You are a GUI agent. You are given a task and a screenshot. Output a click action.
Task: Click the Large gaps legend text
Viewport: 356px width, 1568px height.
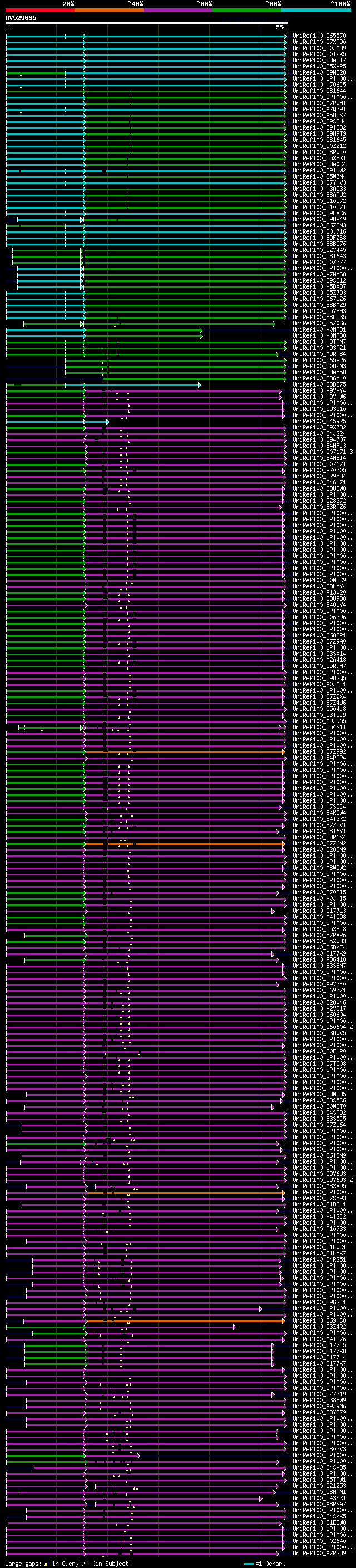pos(68,1564)
